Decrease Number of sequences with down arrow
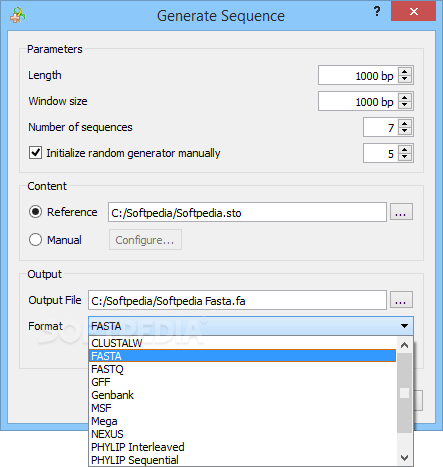The height and width of the screenshot is (467, 443). point(405,131)
